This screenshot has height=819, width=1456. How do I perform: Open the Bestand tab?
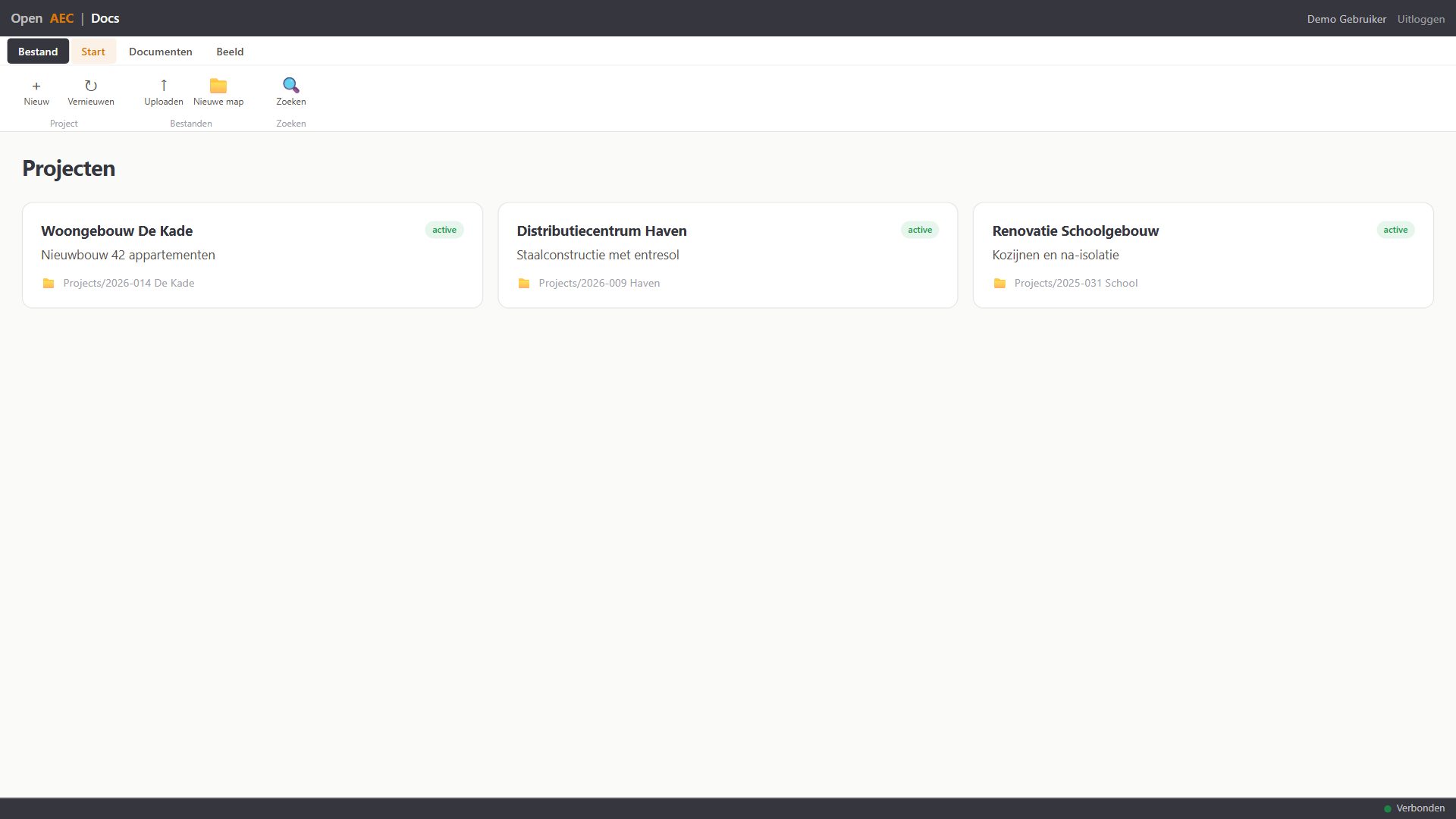coord(38,52)
